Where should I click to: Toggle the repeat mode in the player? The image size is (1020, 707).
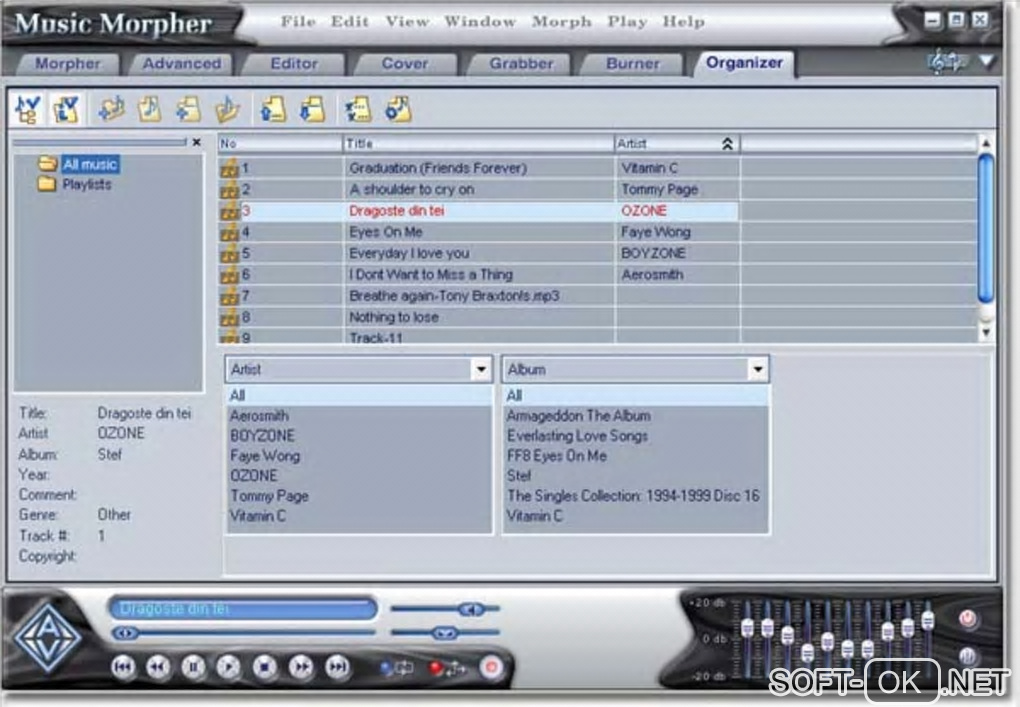coord(397,668)
